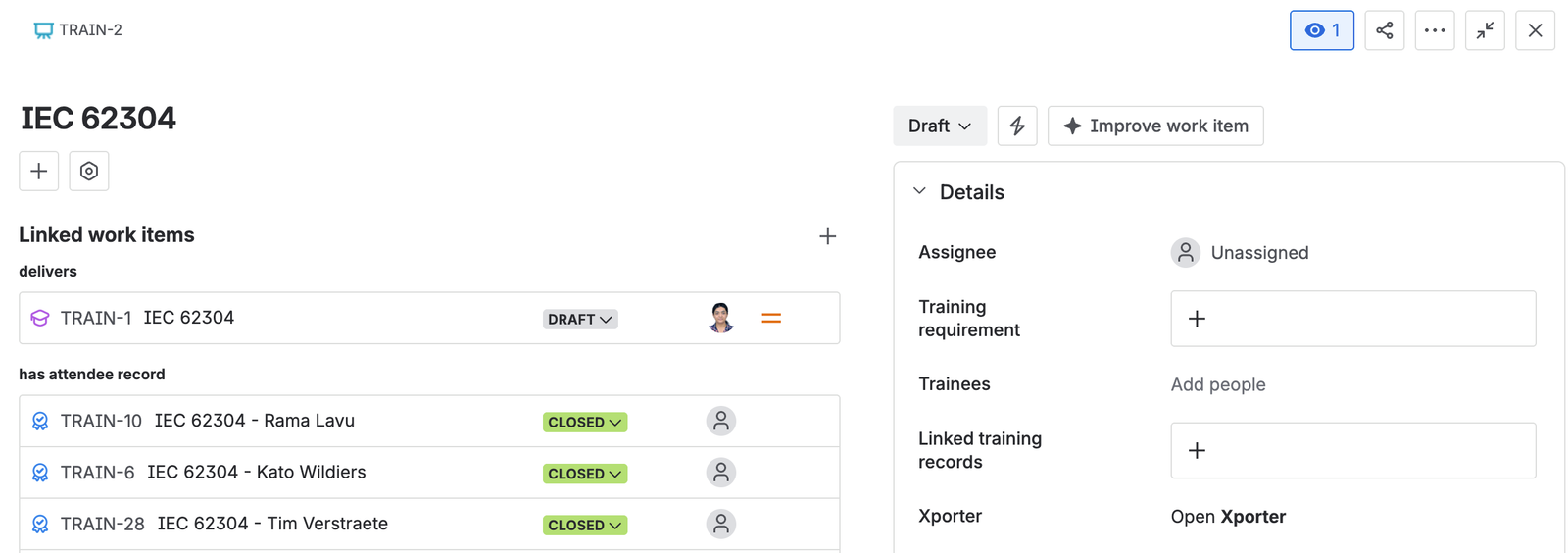Click Improve work item button

(x=1155, y=126)
